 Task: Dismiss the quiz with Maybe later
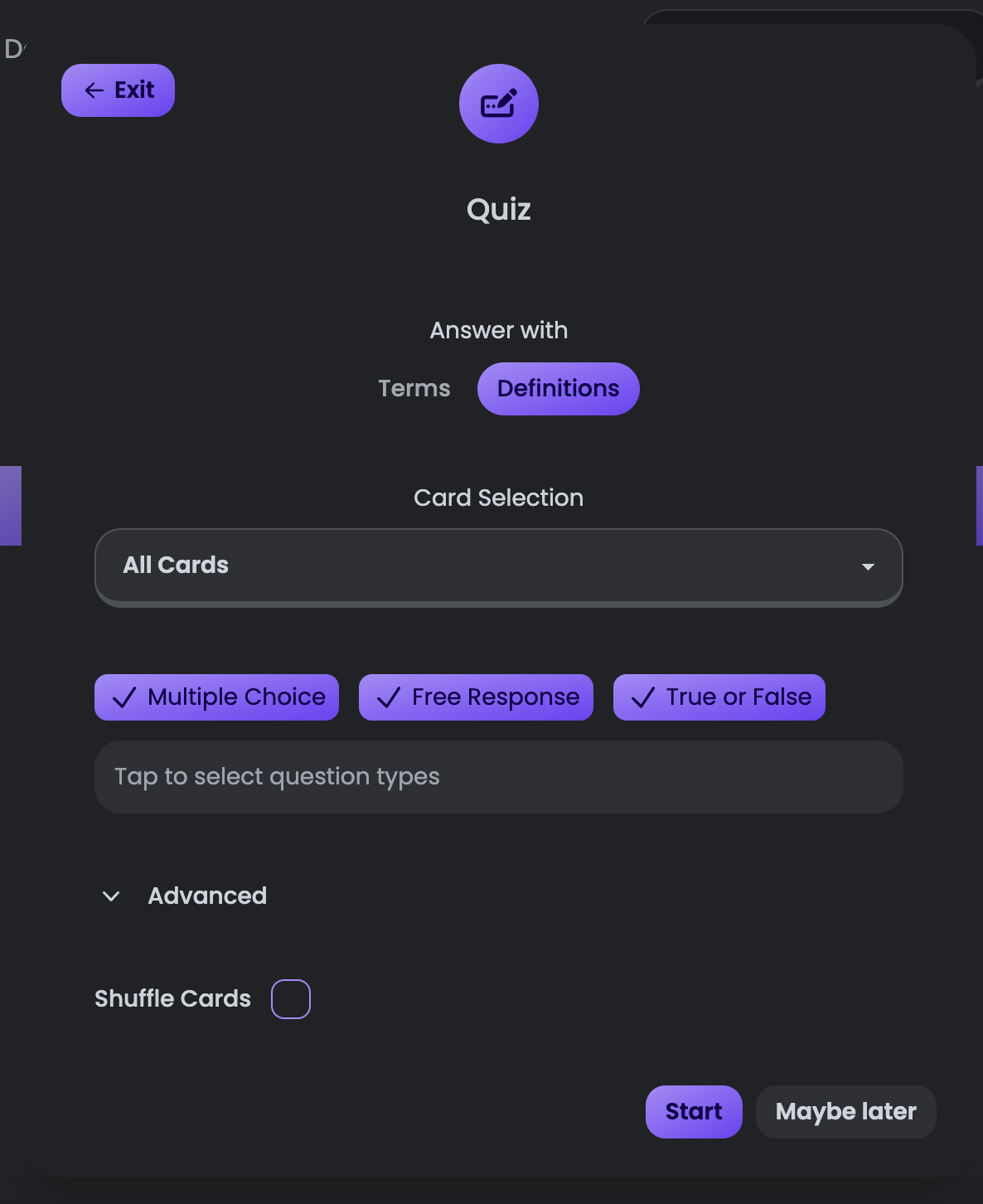[x=845, y=1111]
